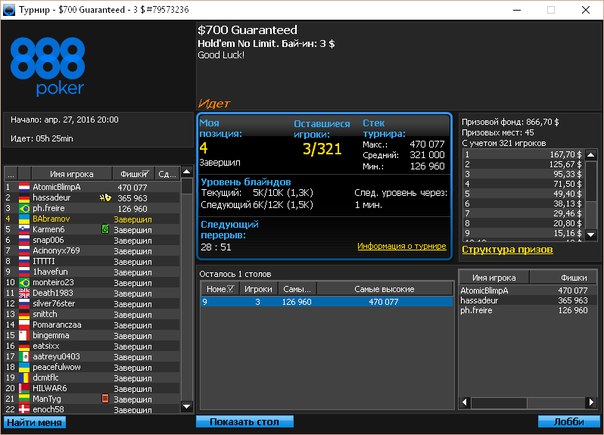Select peacefulwow in the player list
This screenshot has width=604, height=435.
click(92, 367)
